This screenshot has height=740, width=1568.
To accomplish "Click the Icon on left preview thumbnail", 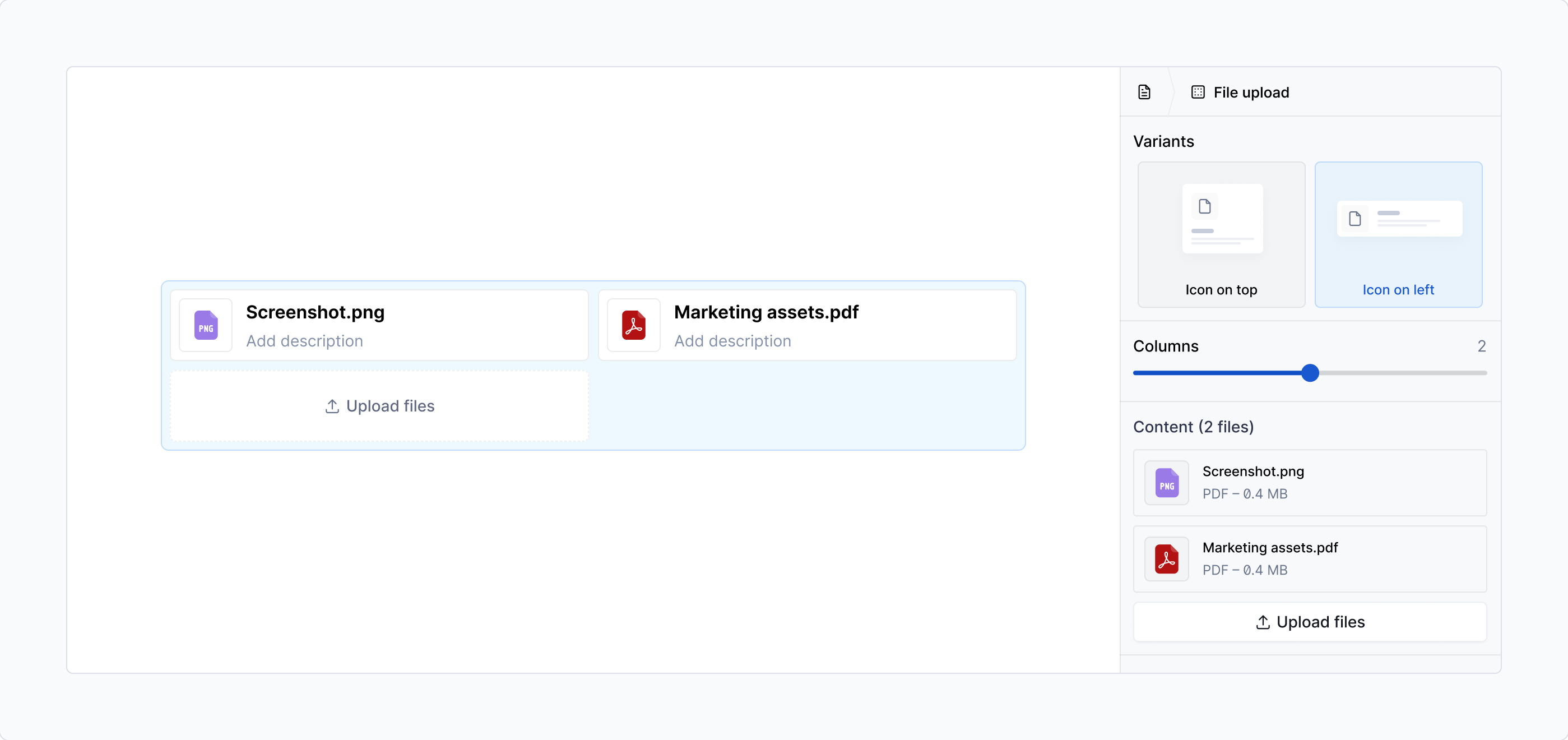I will tap(1399, 219).
